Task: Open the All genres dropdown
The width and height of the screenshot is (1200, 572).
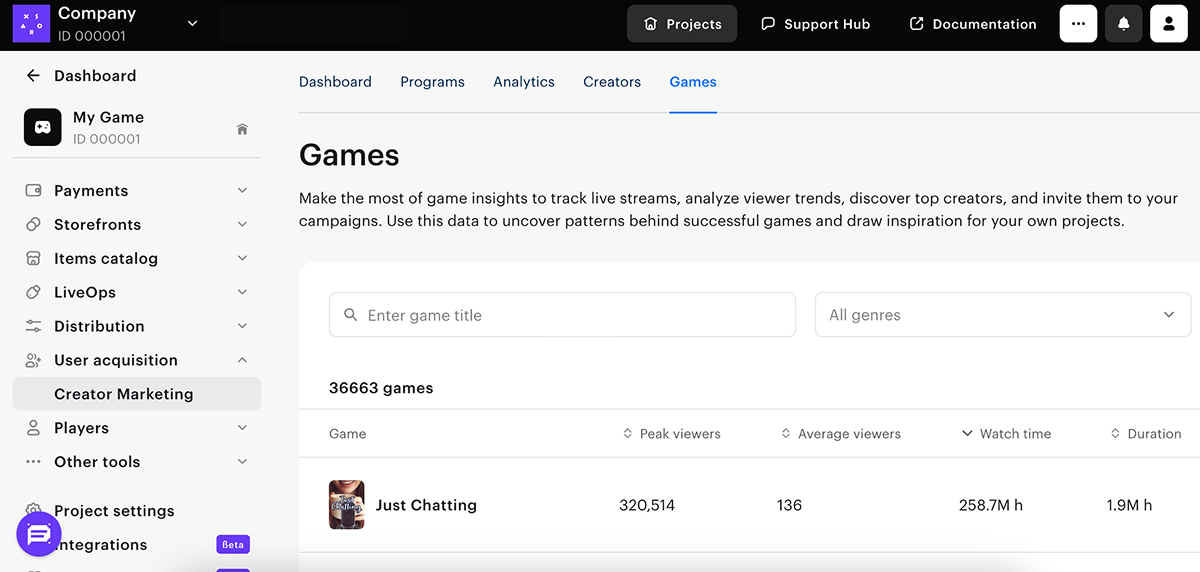Action: tap(1002, 315)
